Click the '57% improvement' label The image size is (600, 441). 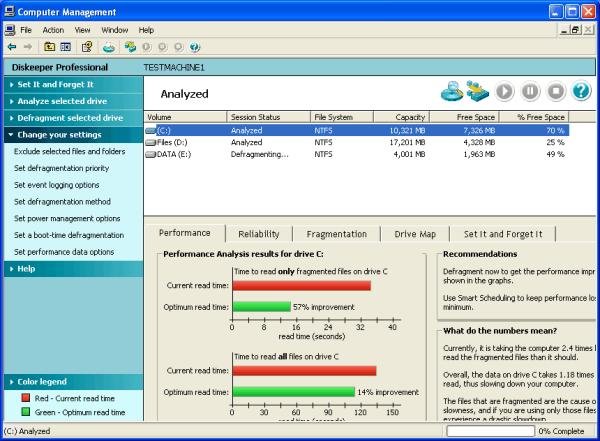(324, 307)
